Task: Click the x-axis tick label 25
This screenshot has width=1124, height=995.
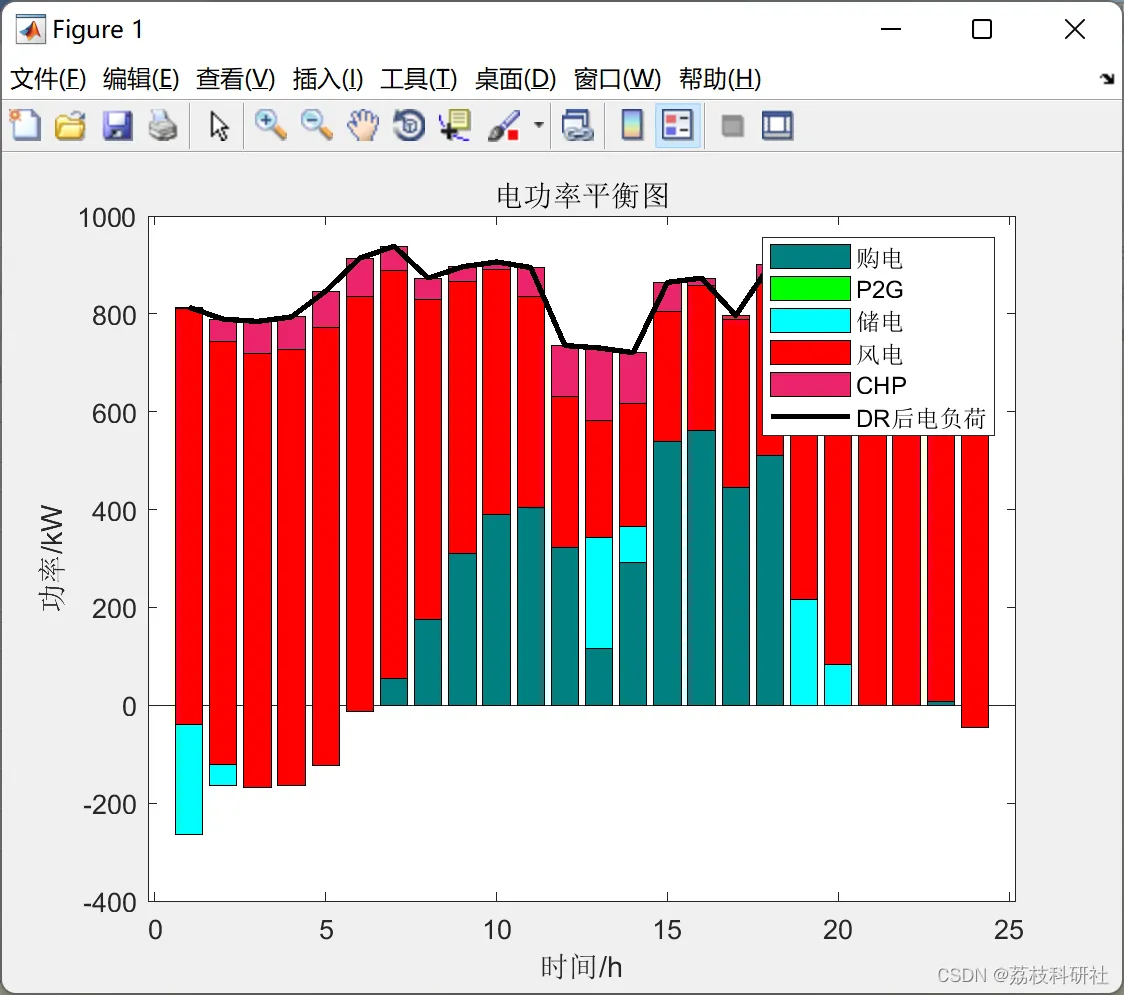Action: point(1008,930)
